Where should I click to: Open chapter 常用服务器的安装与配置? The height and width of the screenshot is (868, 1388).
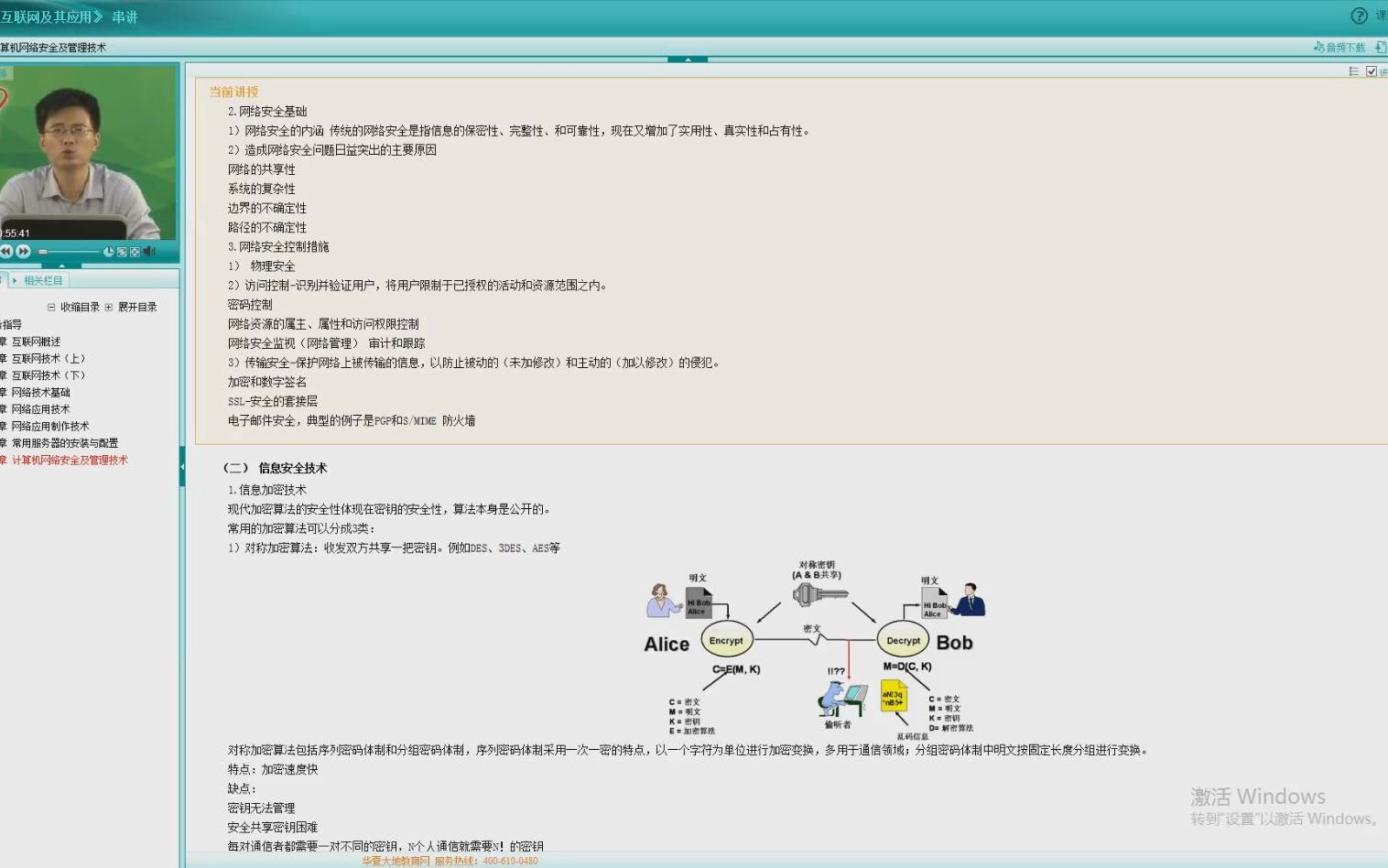click(65, 443)
